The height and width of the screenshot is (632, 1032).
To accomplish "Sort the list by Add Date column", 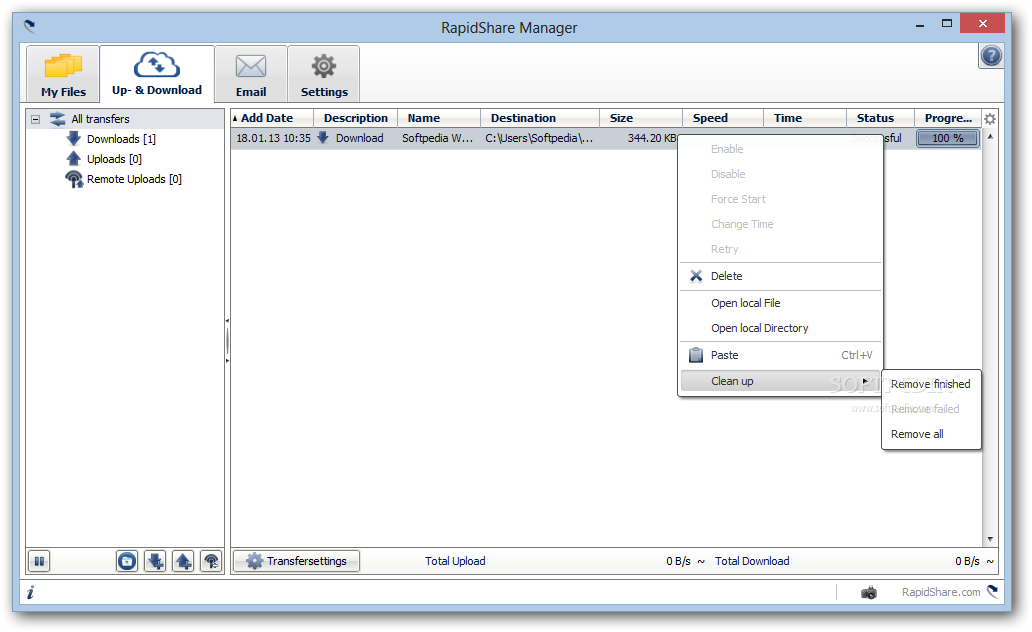I will (x=271, y=118).
